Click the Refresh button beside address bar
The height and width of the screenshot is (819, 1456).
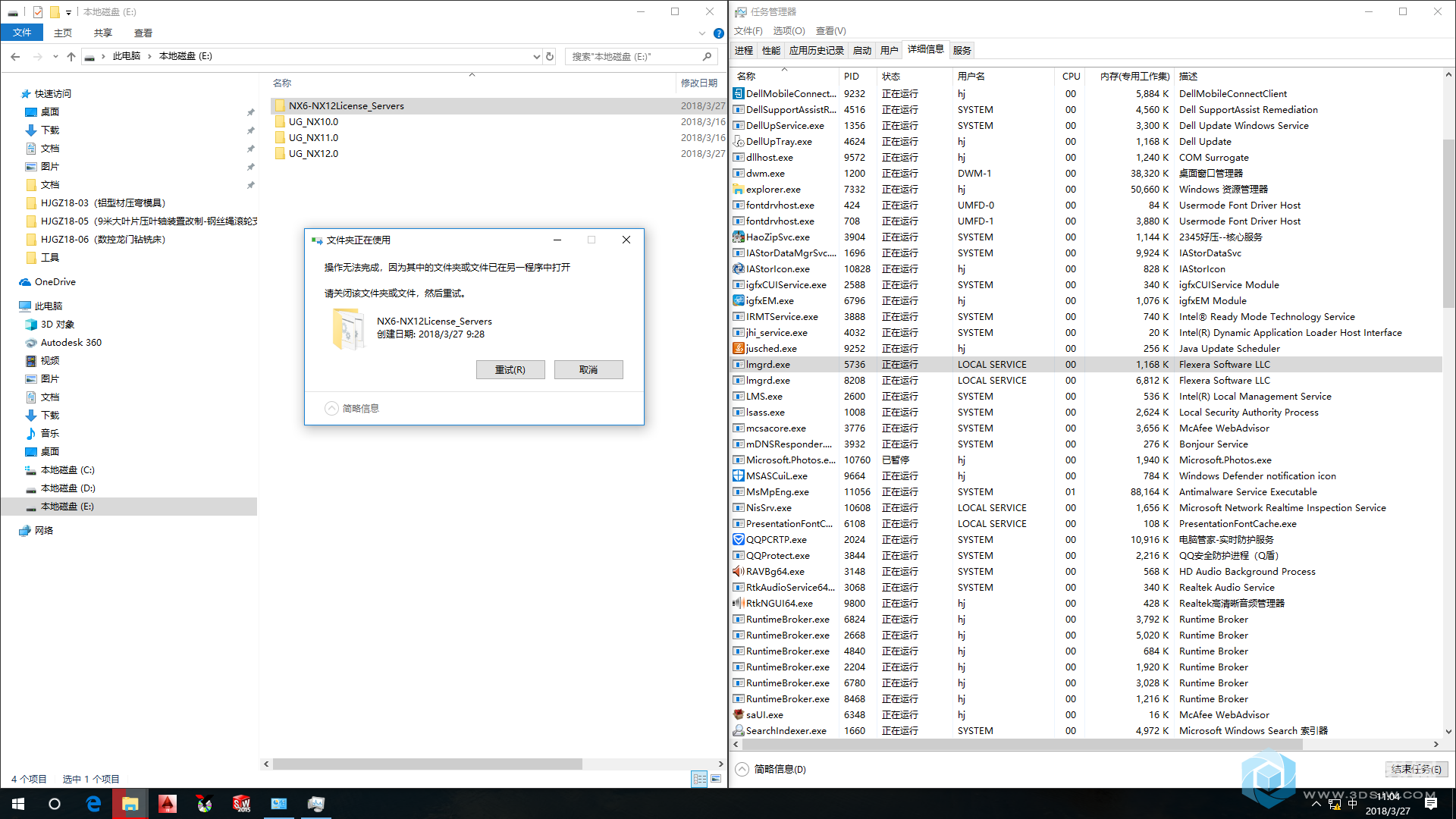[551, 56]
